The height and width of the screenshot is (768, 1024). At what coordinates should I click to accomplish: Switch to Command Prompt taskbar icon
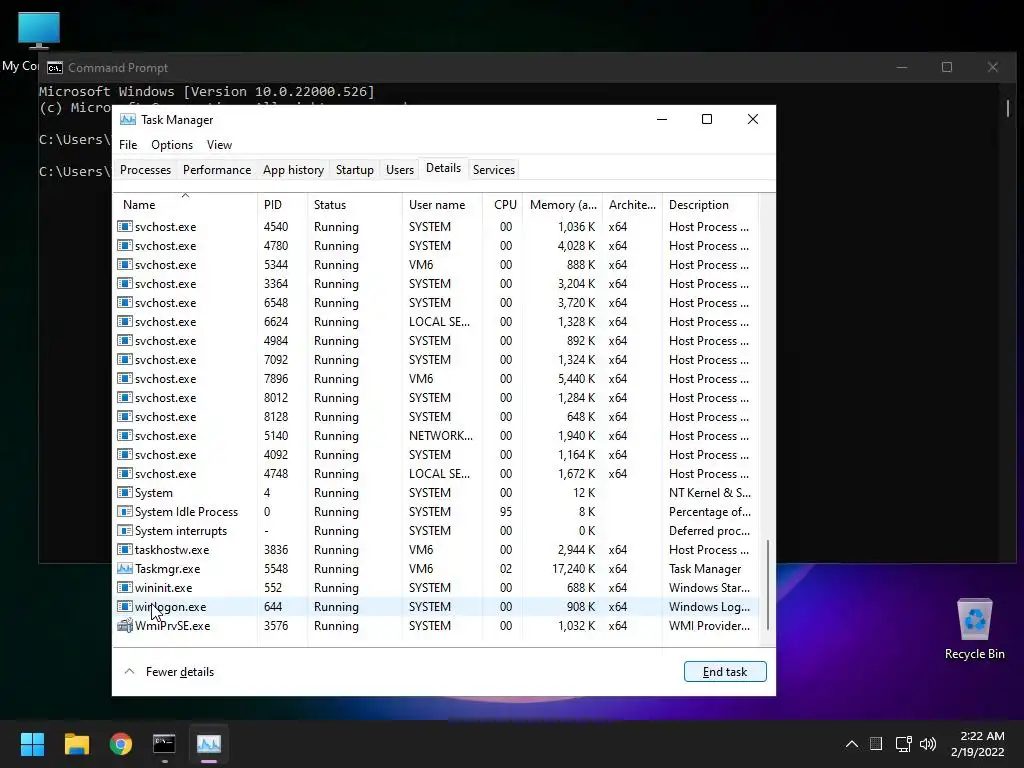click(164, 744)
